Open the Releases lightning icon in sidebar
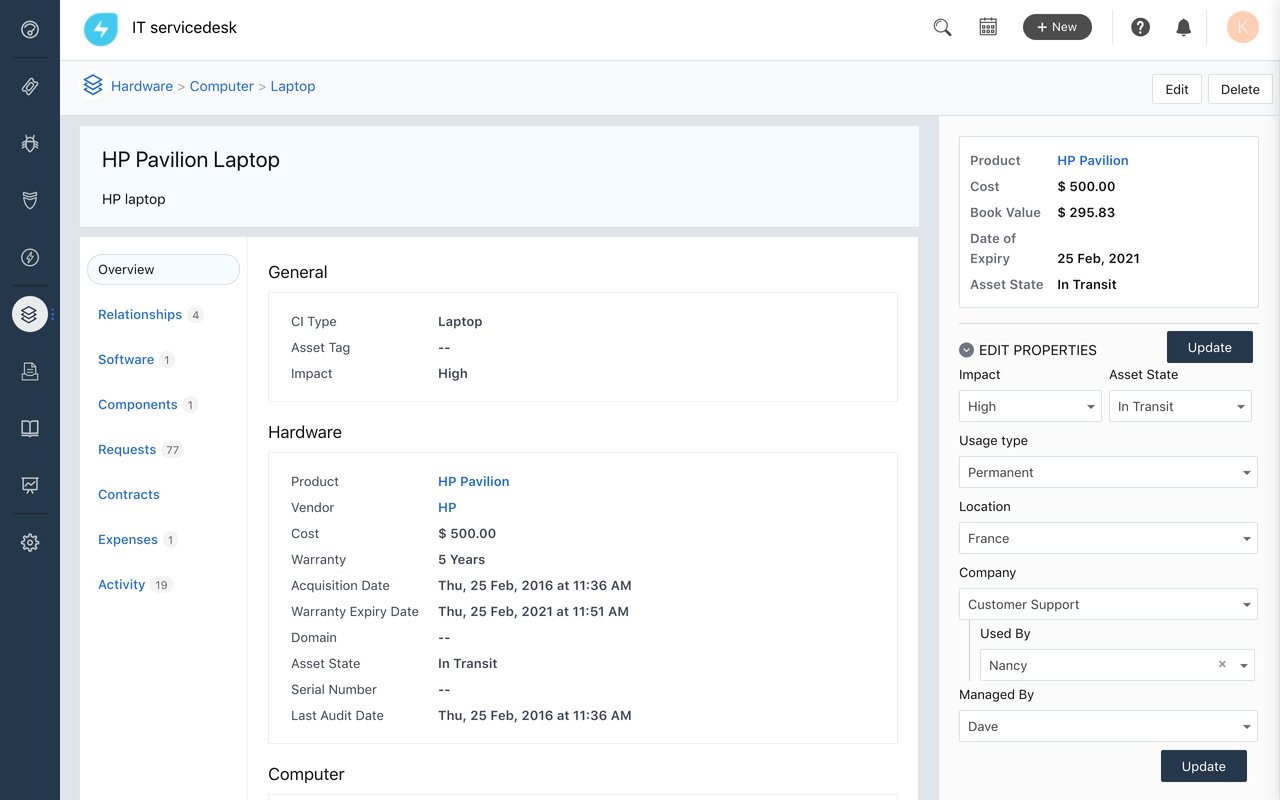This screenshot has height=800, width=1280. [30, 258]
